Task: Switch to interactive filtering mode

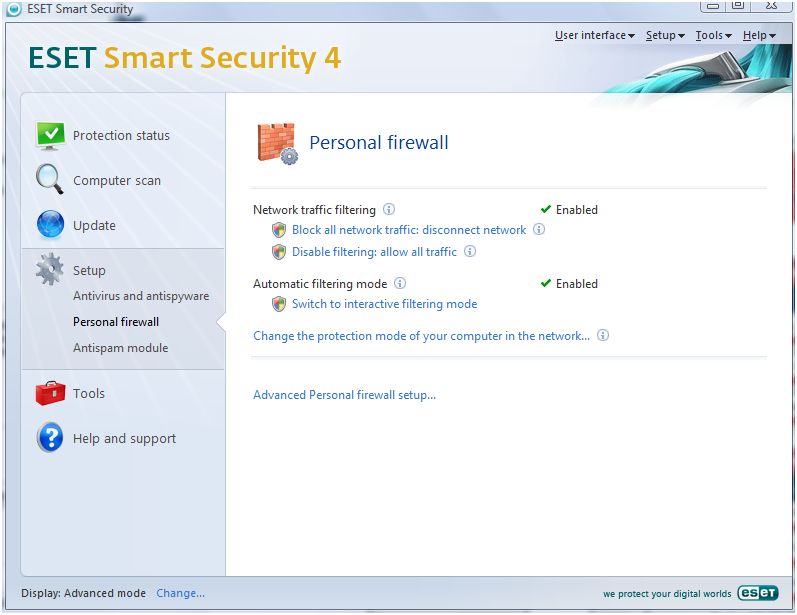Action: pos(384,304)
